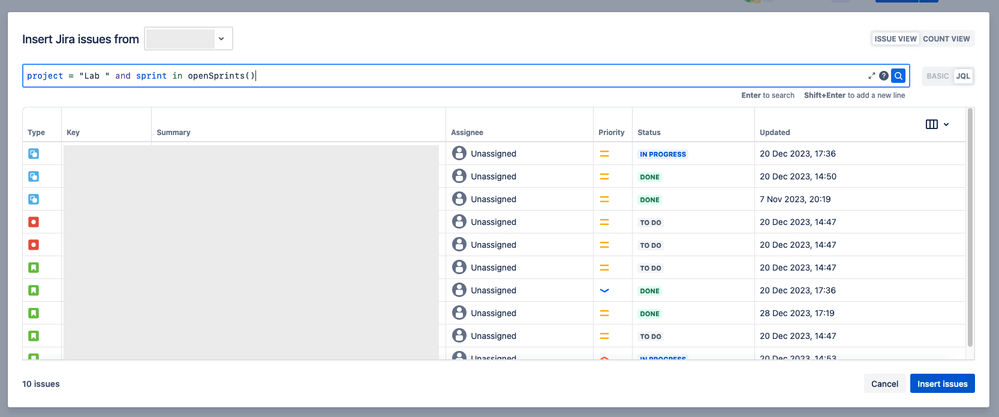
Task: Select the JQL search mode
Action: click(x=963, y=76)
